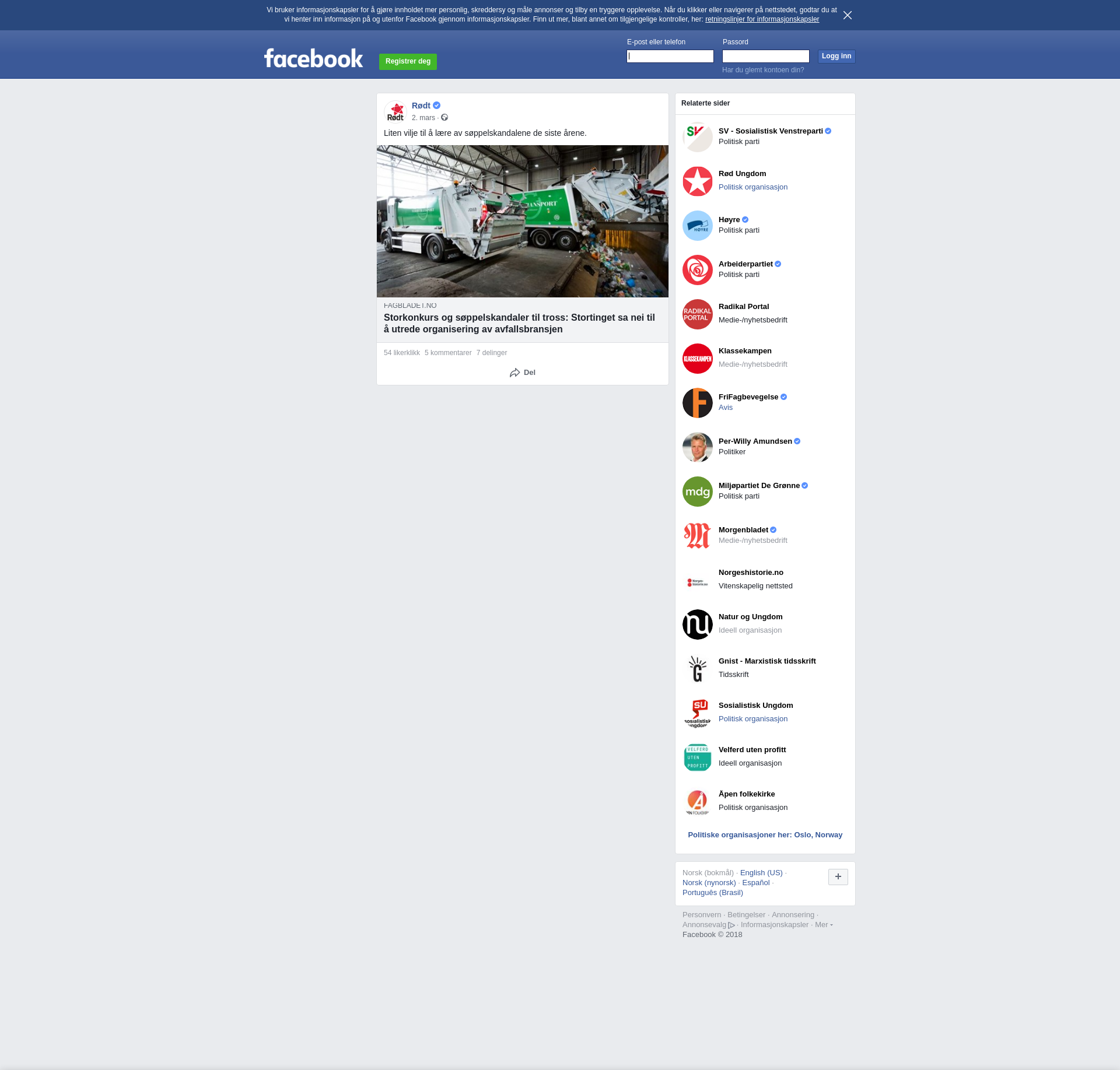1120x1070 pixels.
Task: Click '54 likerklikk' count
Action: [402, 353]
